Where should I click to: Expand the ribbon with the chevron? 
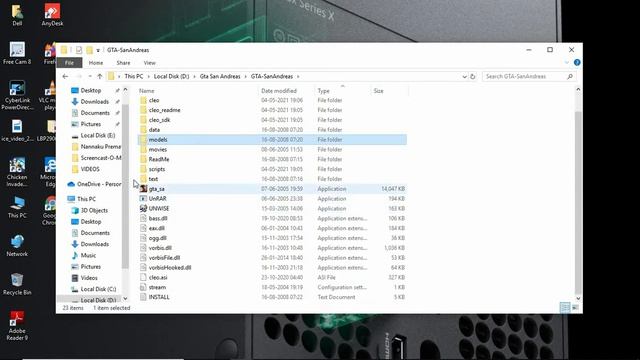(x=567, y=62)
